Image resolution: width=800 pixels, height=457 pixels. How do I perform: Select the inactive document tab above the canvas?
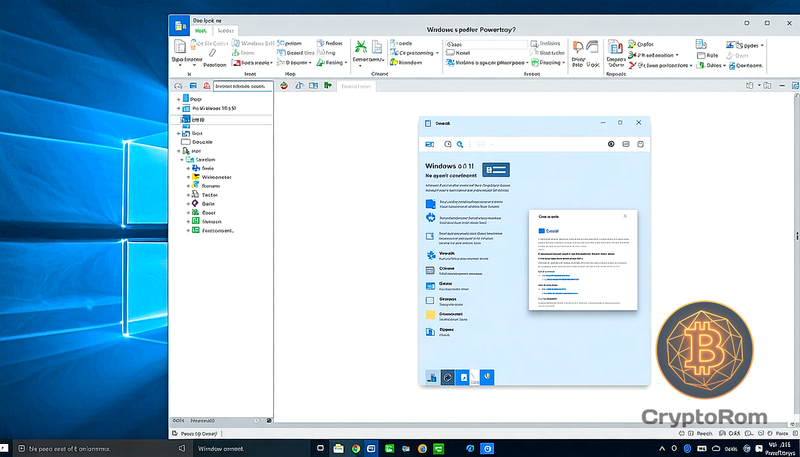pos(355,87)
